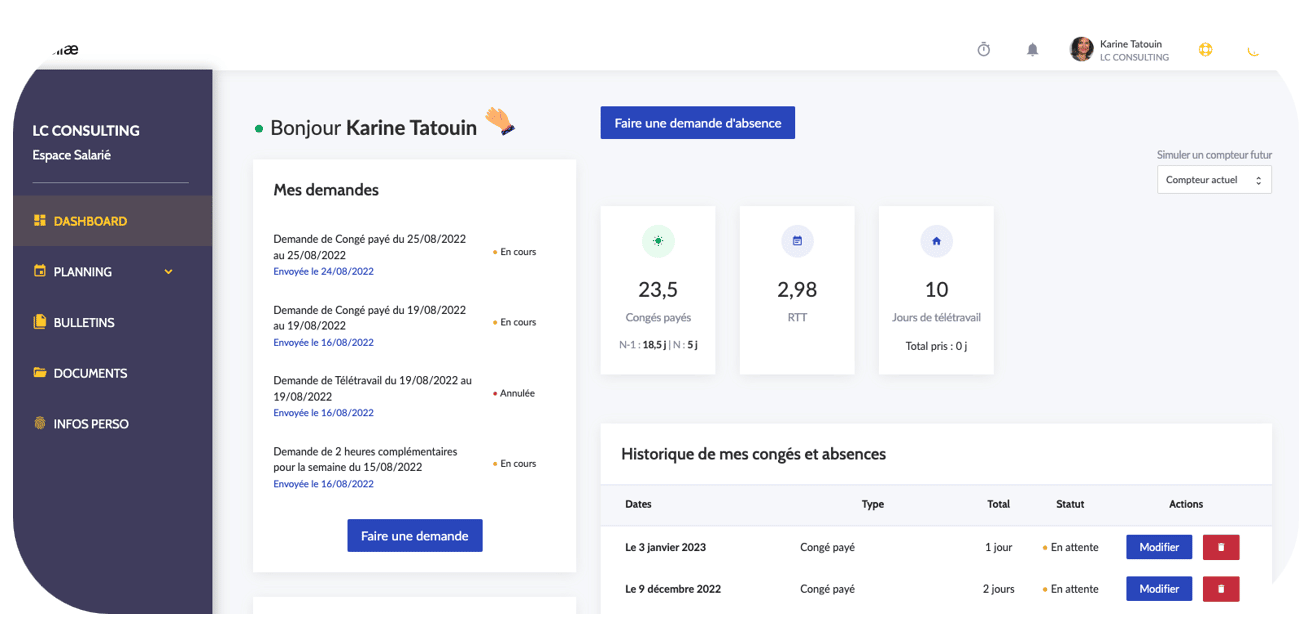The width and height of the screenshot is (1312, 641).
Task: Click the Mes demandes heading
Action: click(x=326, y=190)
